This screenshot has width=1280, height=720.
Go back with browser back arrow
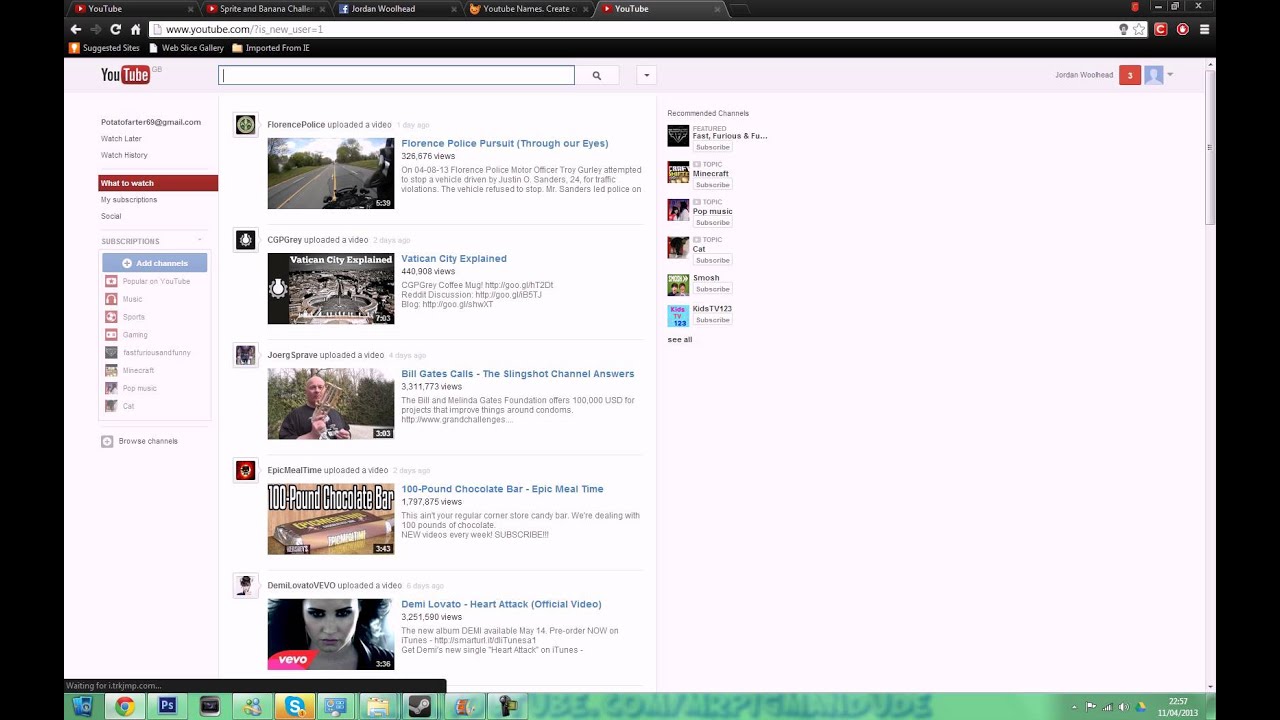(76, 29)
